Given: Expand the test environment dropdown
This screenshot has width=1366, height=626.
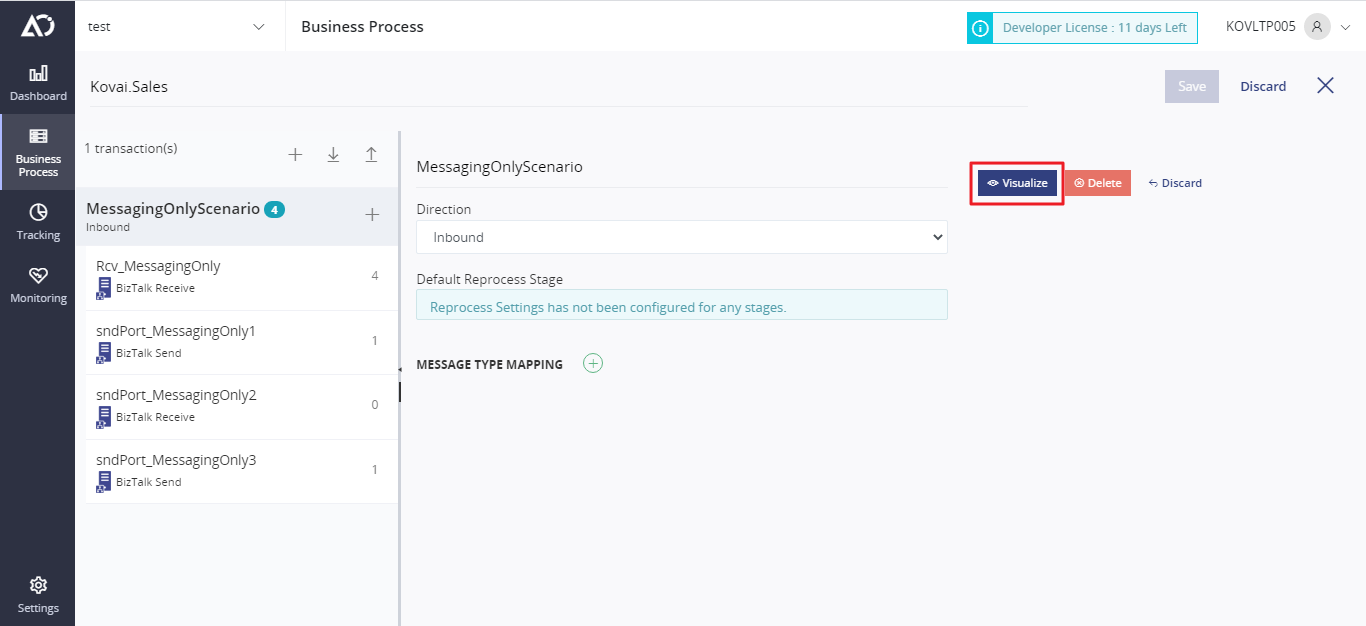Looking at the screenshot, I should pyautogui.click(x=258, y=27).
